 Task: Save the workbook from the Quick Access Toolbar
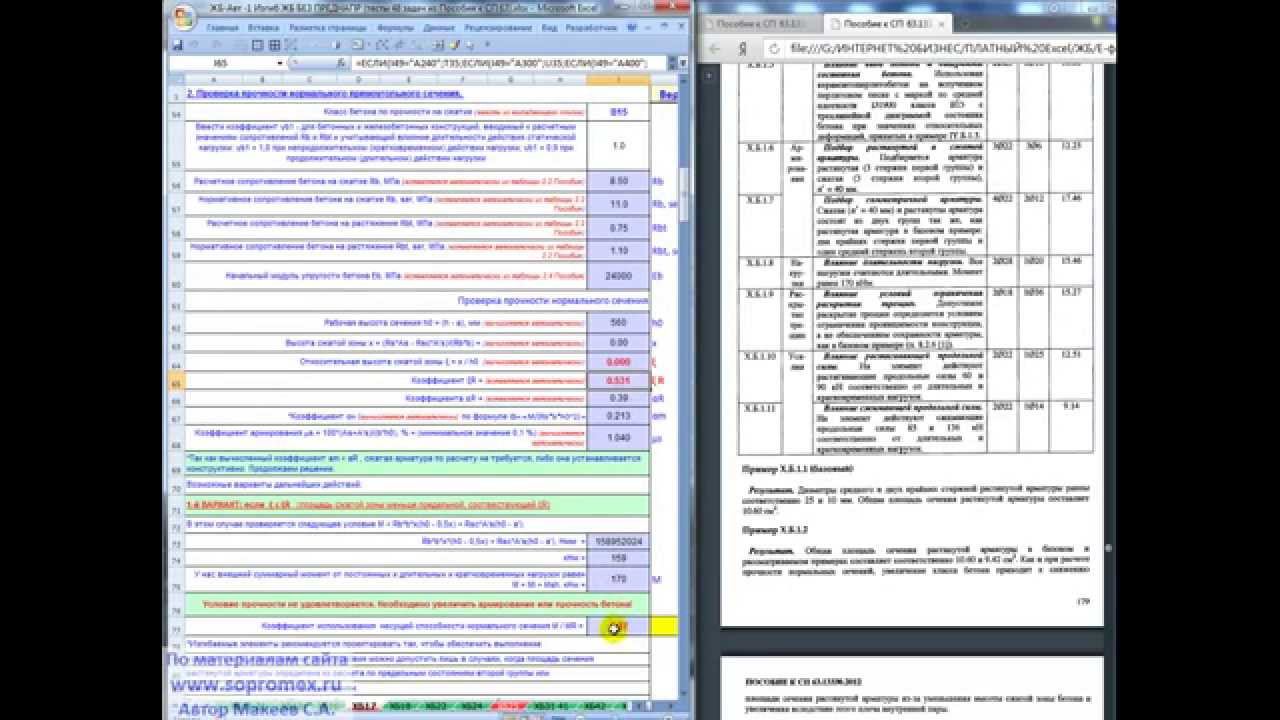[x=177, y=45]
